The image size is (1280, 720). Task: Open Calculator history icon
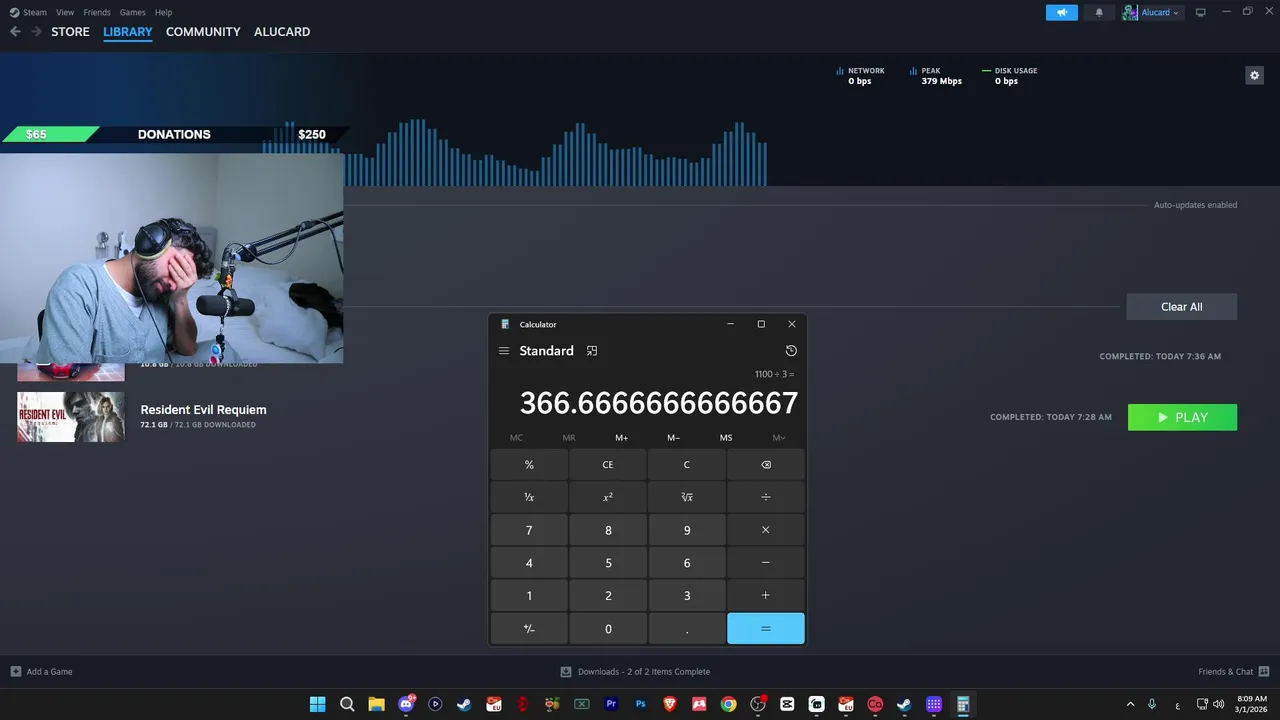(x=791, y=351)
